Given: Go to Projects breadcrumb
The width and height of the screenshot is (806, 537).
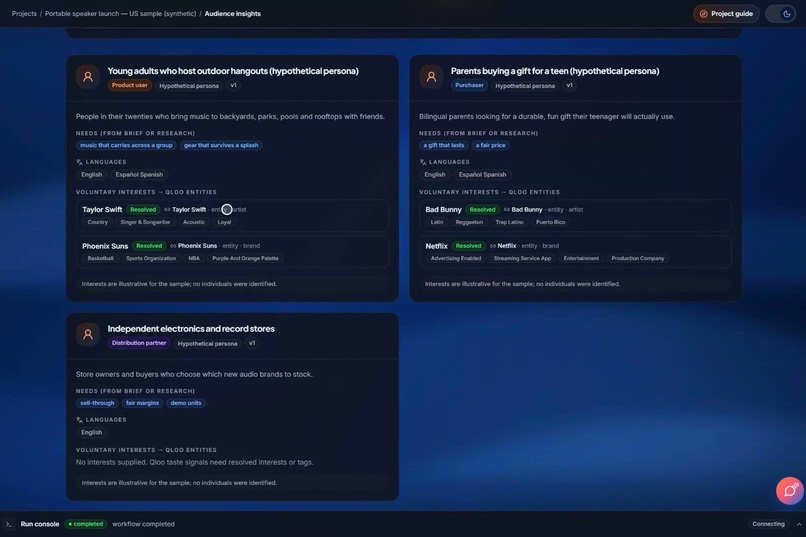Looking at the screenshot, I should coord(24,14).
